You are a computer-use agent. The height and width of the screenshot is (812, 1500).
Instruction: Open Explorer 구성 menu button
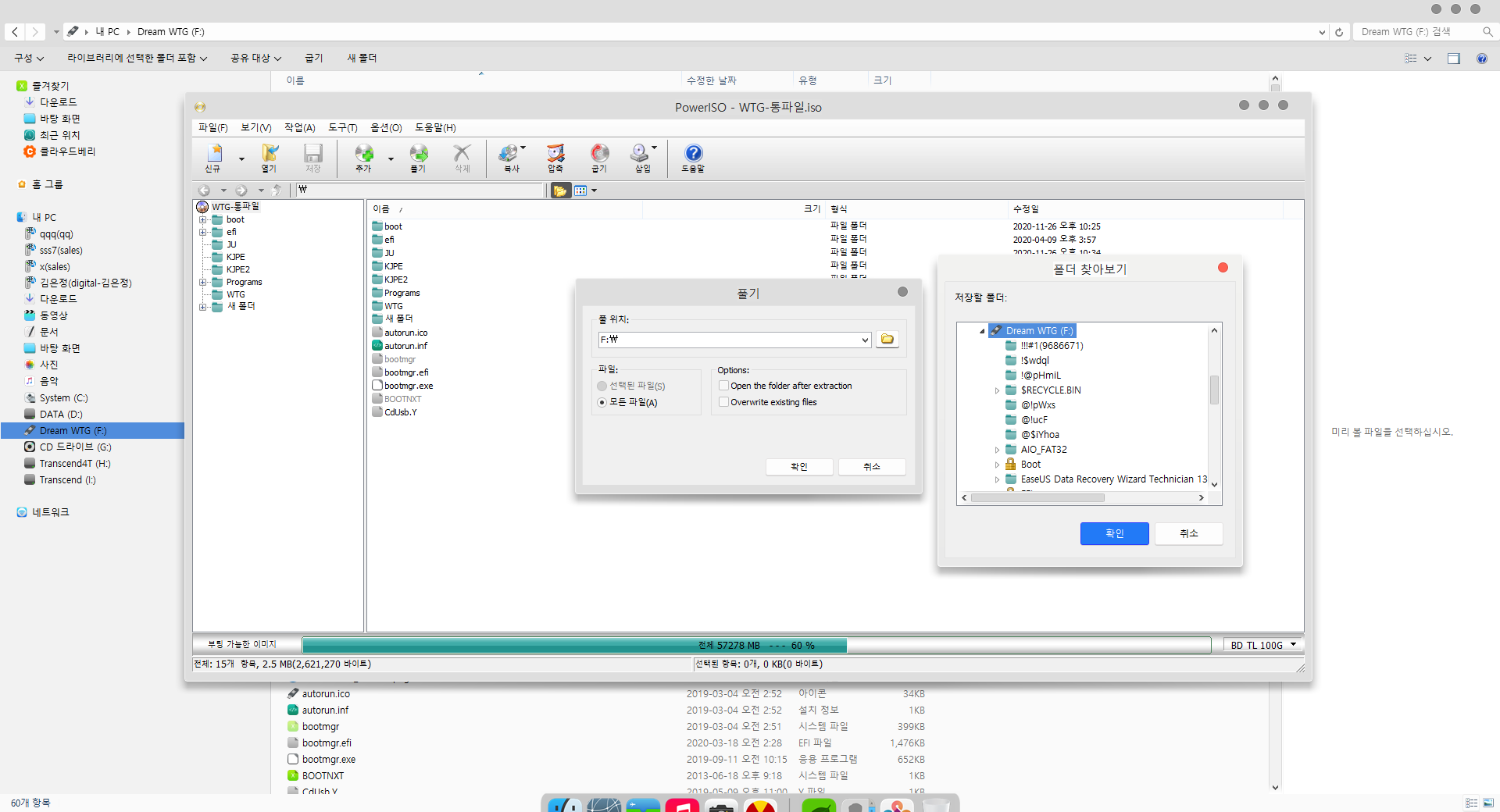click(x=29, y=58)
